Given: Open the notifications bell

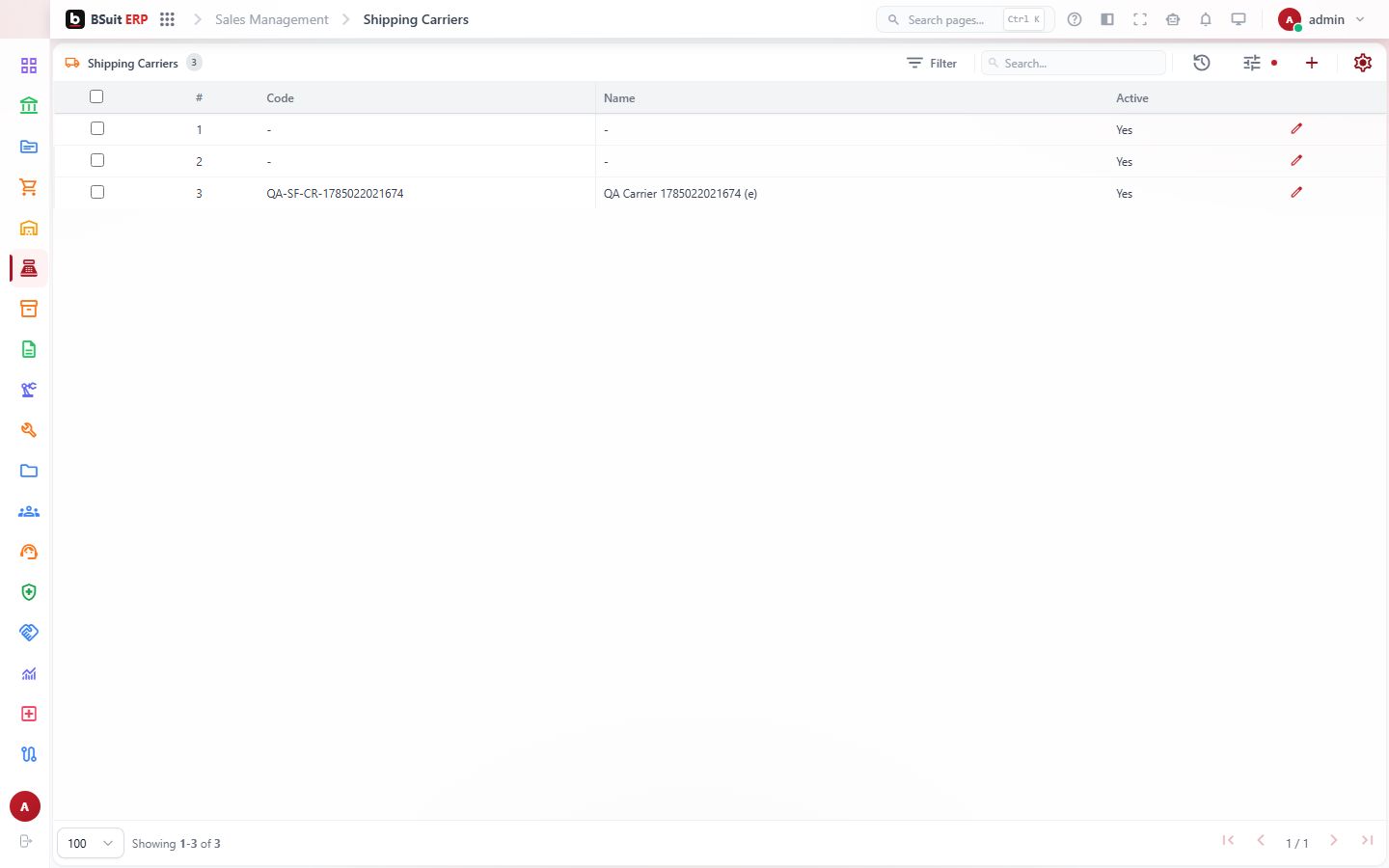Looking at the screenshot, I should (1206, 19).
